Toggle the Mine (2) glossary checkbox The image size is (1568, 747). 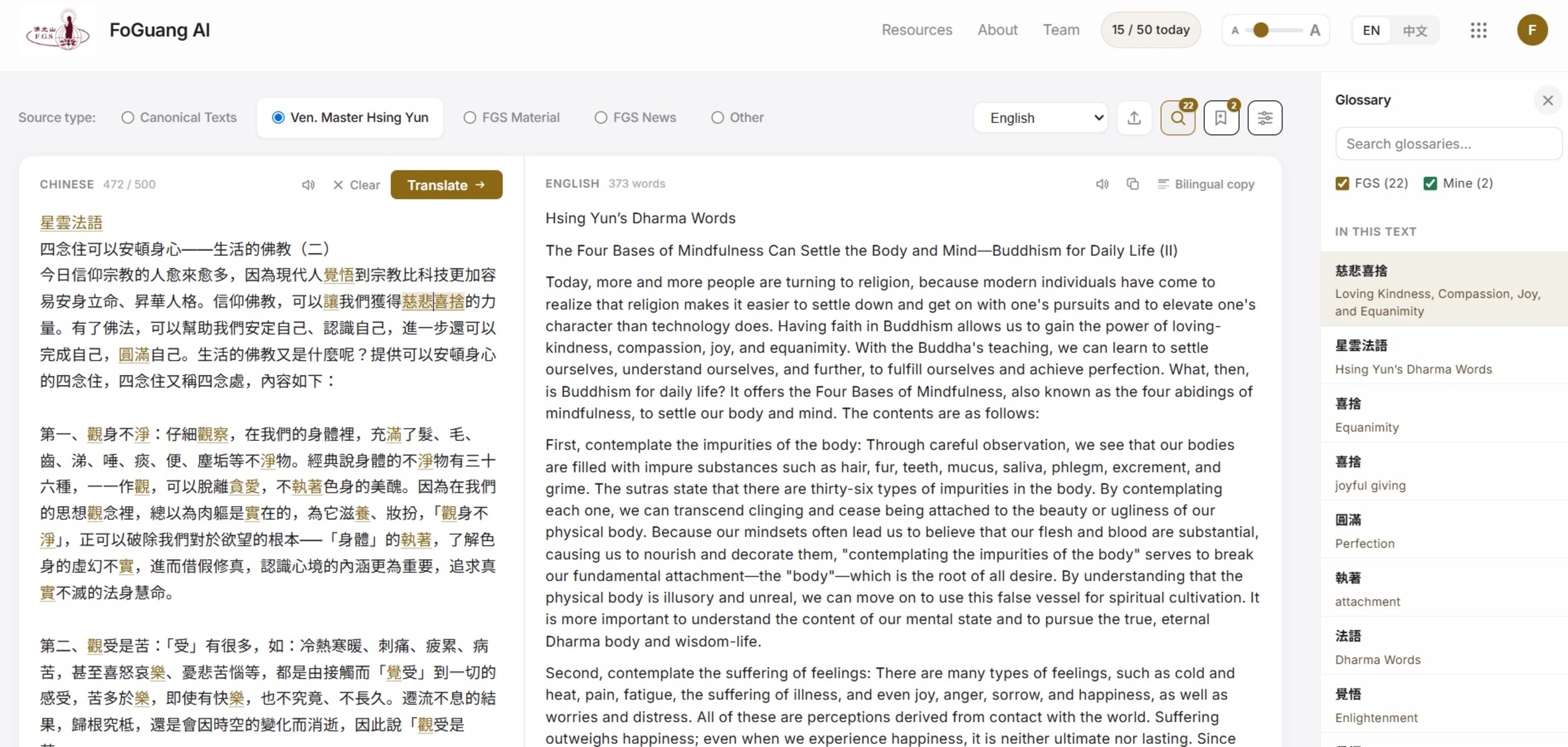coord(1430,183)
